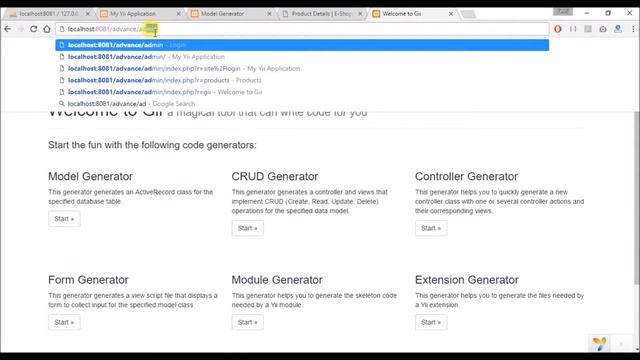This screenshot has width=640, height=360.
Task: Reload the page with the refresh icon
Action: (x=33, y=29)
